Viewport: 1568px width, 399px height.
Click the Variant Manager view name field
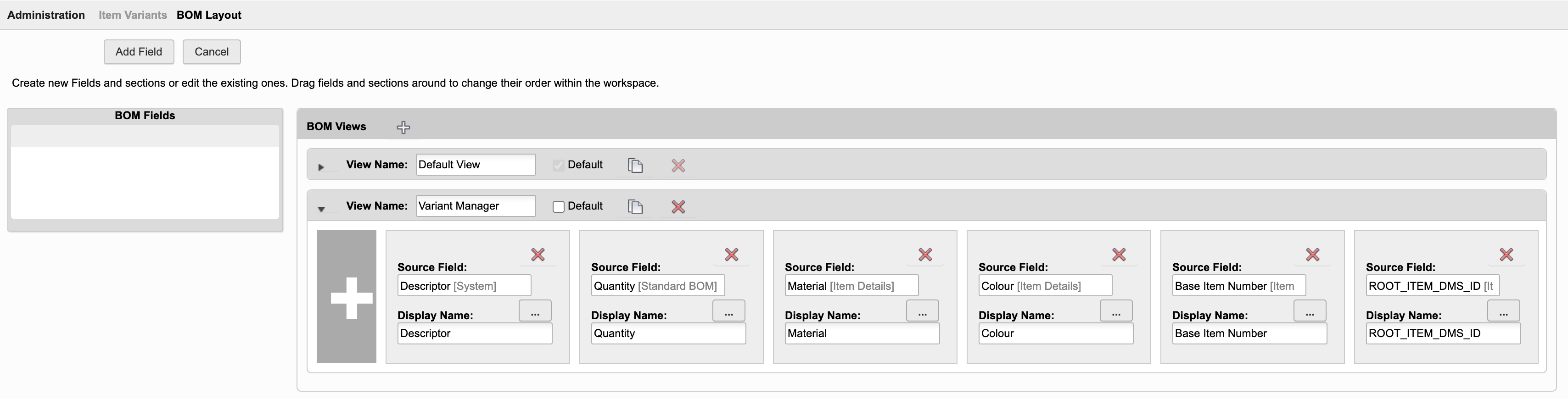click(x=476, y=206)
